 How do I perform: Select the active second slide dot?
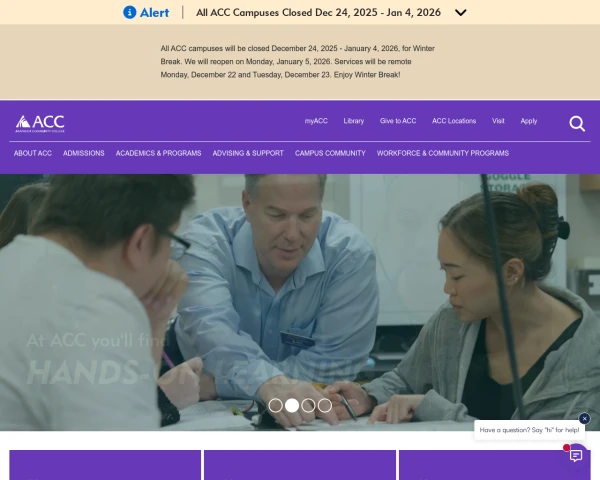(x=292, y=405)
